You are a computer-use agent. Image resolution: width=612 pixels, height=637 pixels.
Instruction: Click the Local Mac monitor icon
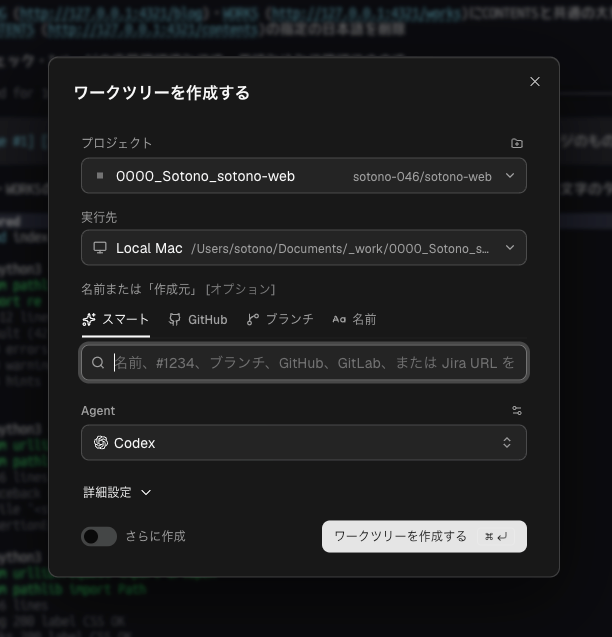tap(100, 248)
